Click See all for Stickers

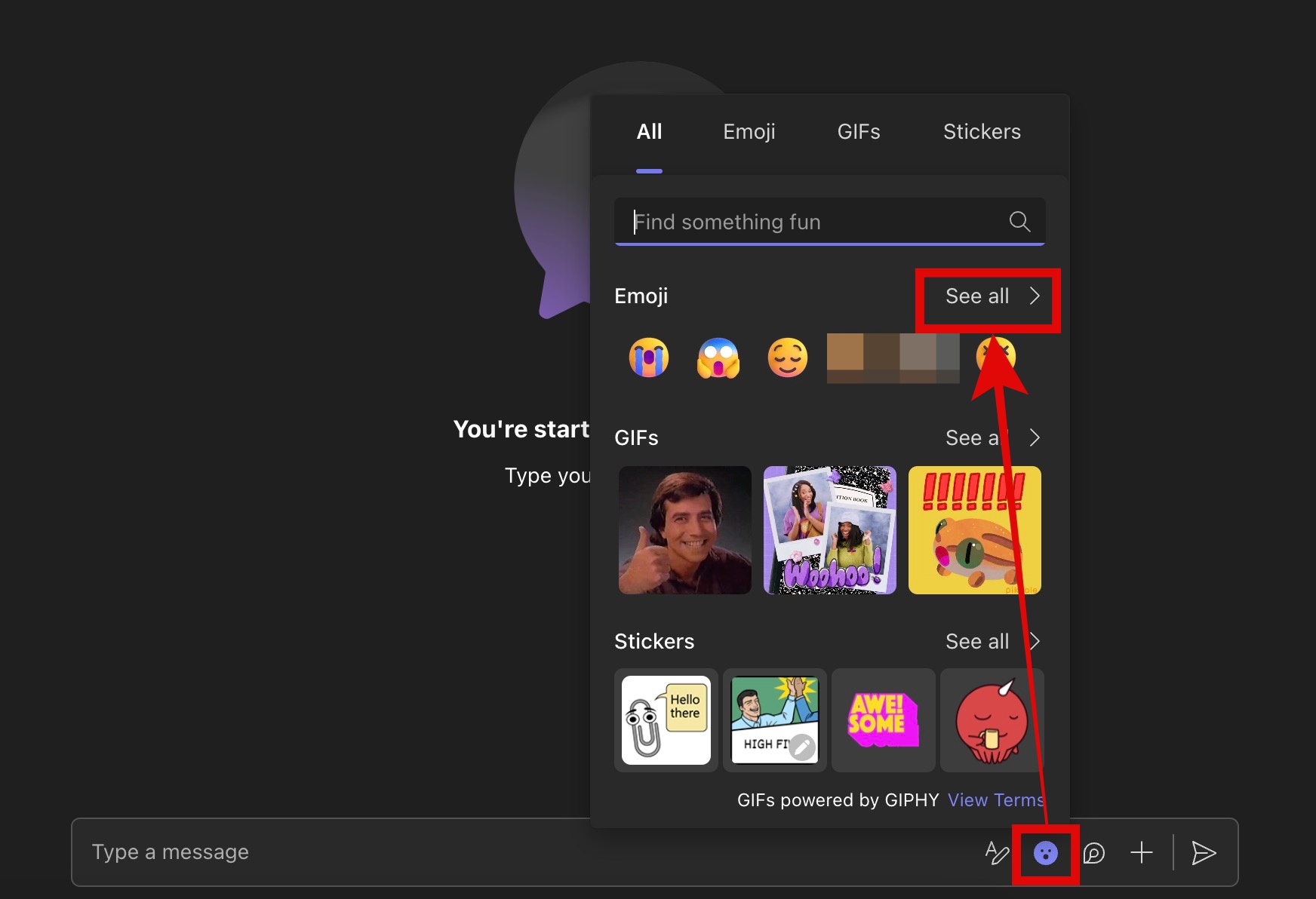(x=976, y=641)
